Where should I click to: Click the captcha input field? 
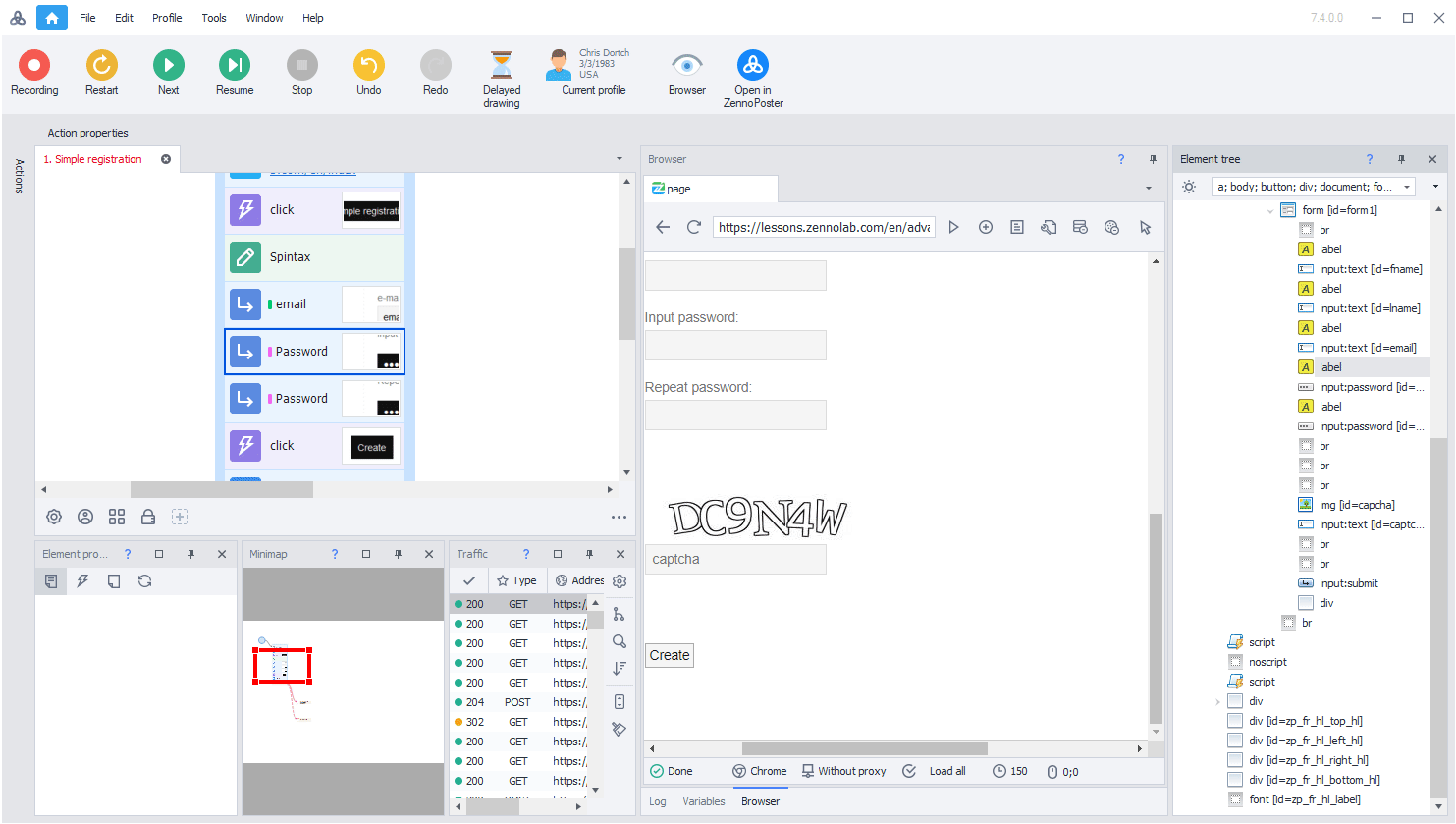pos(735,560)
